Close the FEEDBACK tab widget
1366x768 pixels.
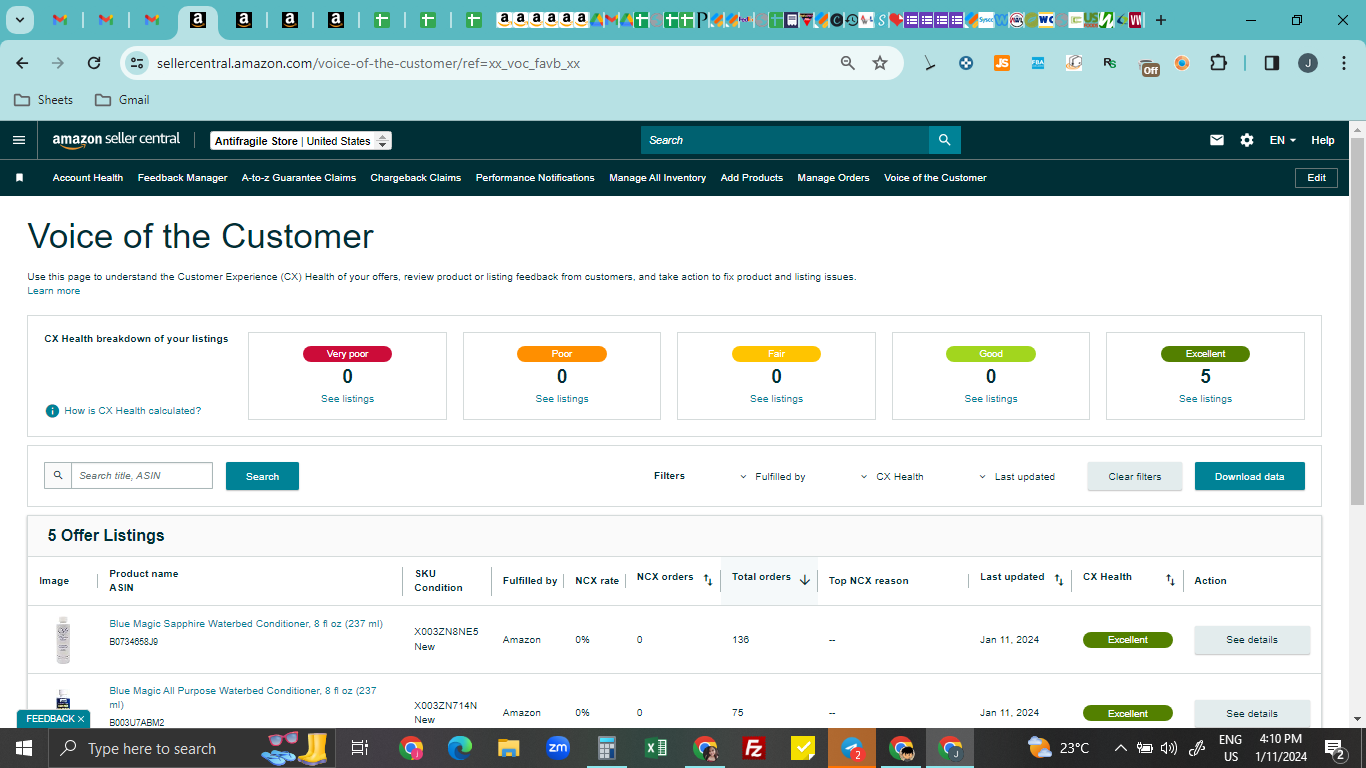point(81,719)
